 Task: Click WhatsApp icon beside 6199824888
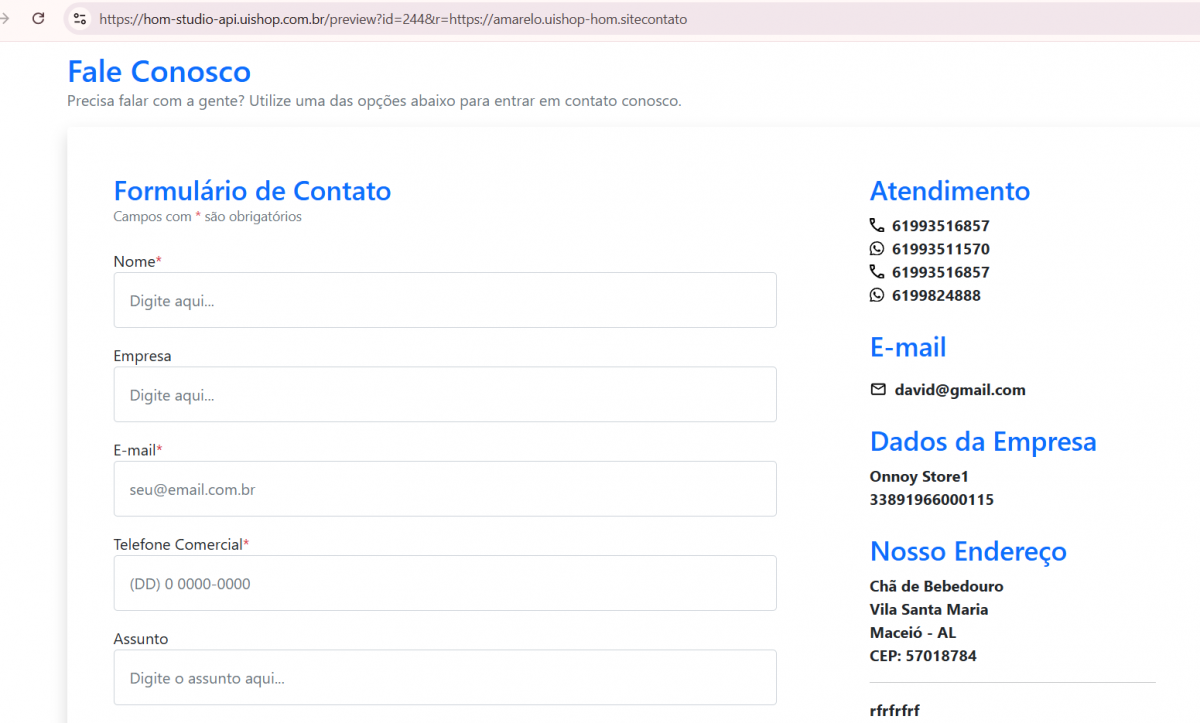(877, 295)
